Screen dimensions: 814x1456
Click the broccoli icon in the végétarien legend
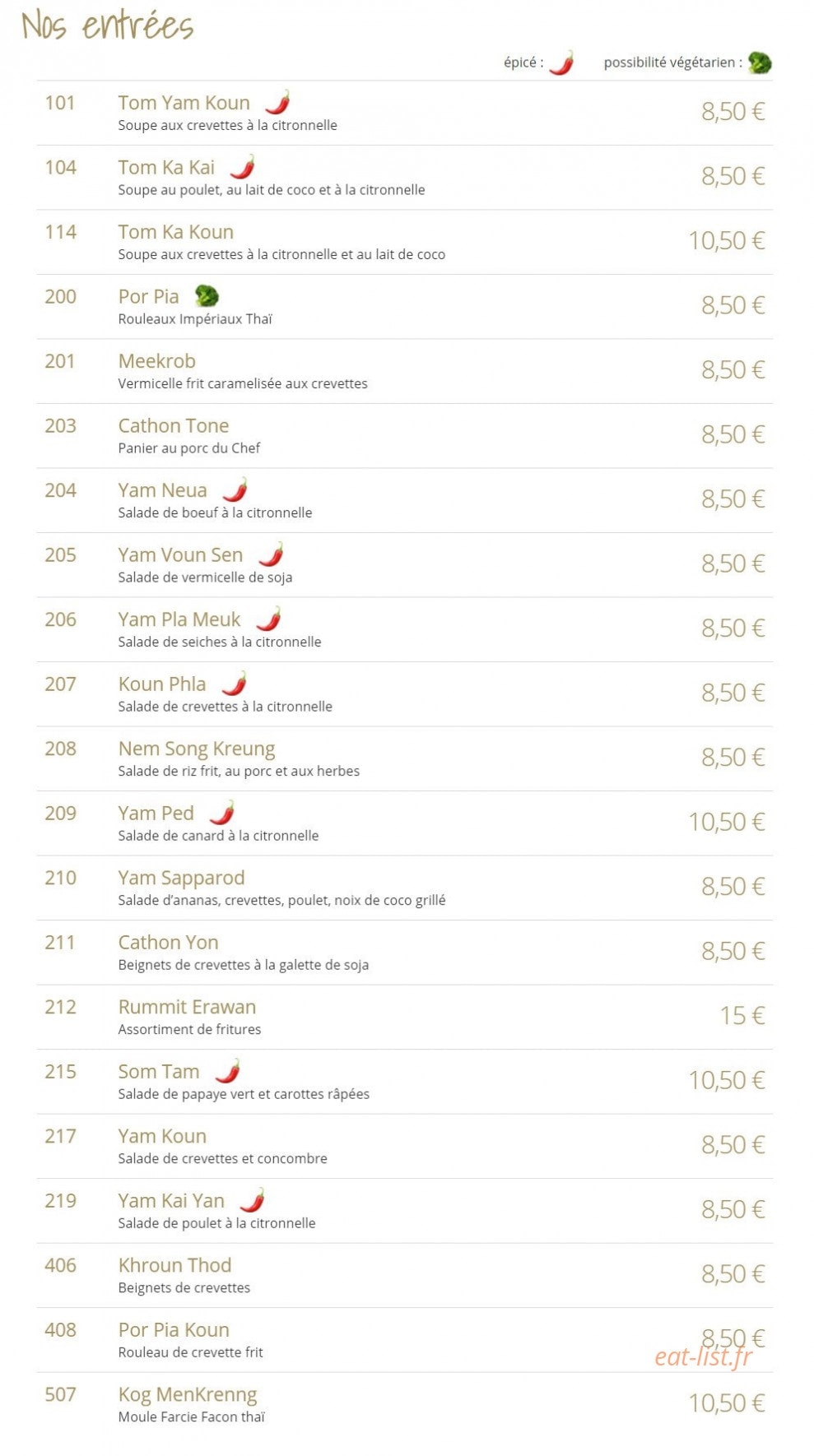tap(760, 63)
